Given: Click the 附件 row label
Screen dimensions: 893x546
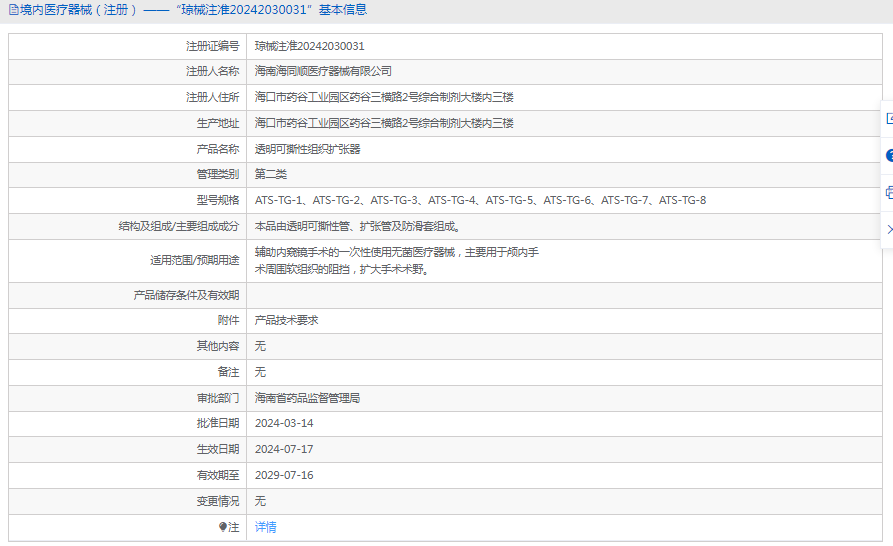Looking at the screenshot, I should 228,321.
